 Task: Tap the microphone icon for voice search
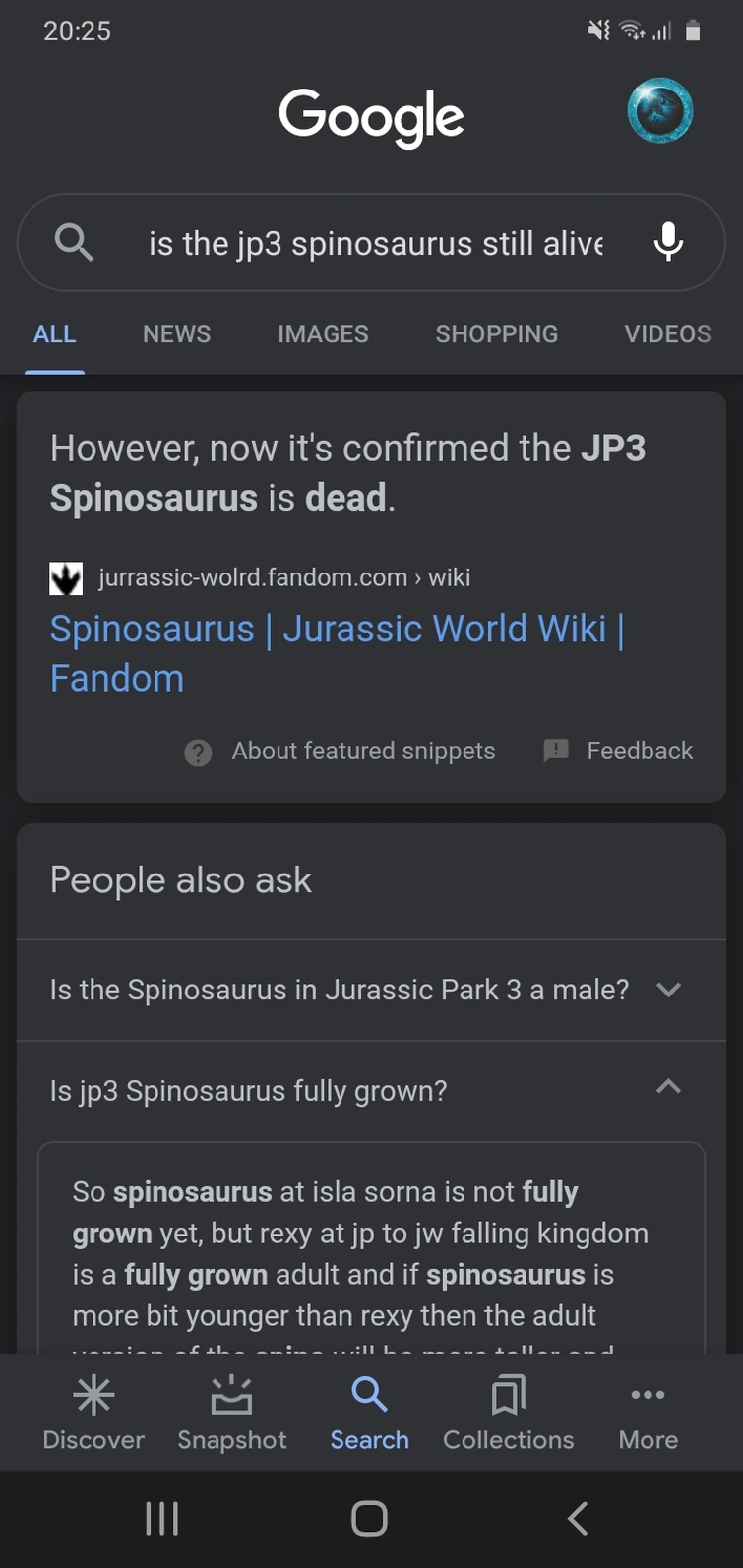point(668,242)
